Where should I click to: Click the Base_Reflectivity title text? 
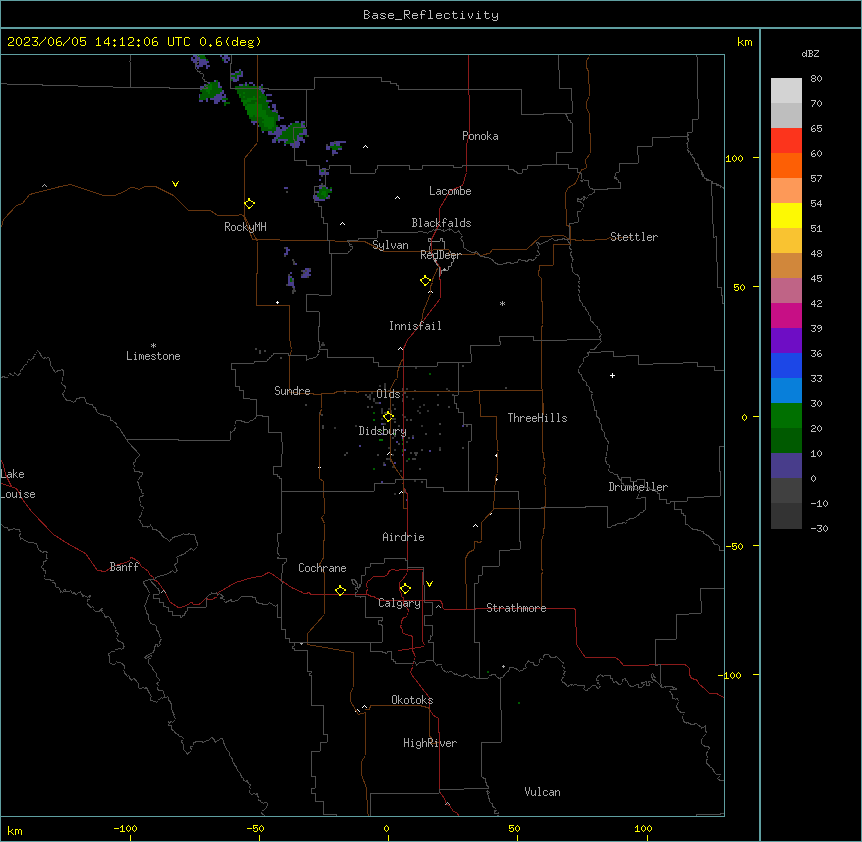431,15
